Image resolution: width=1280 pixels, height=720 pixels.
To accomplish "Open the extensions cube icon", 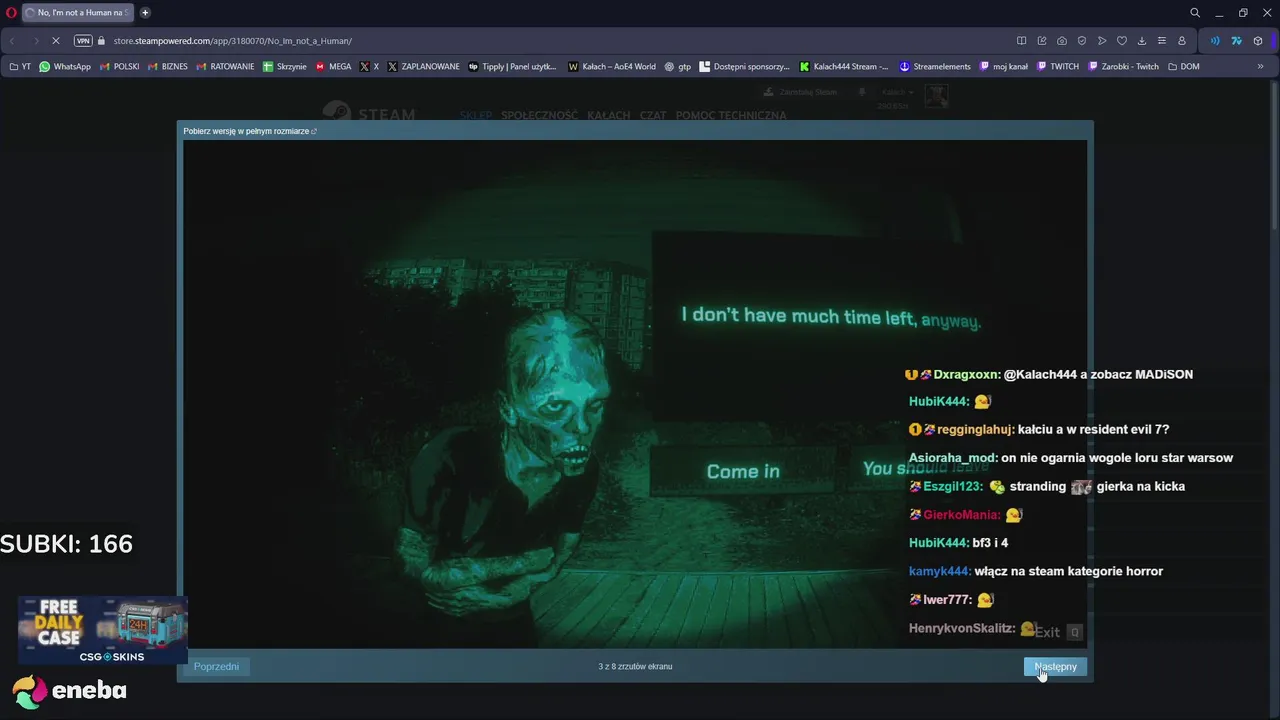I will click(1258, 41).
